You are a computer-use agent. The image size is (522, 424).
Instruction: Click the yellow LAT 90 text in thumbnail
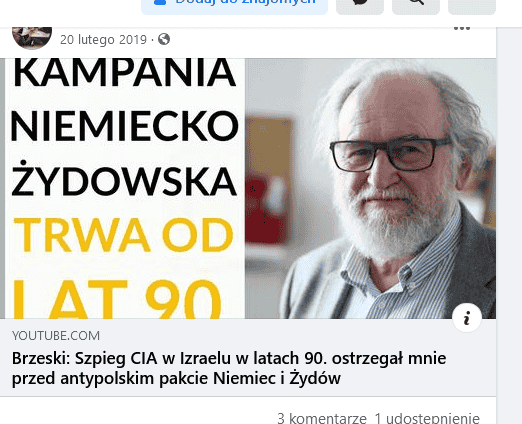117,299
